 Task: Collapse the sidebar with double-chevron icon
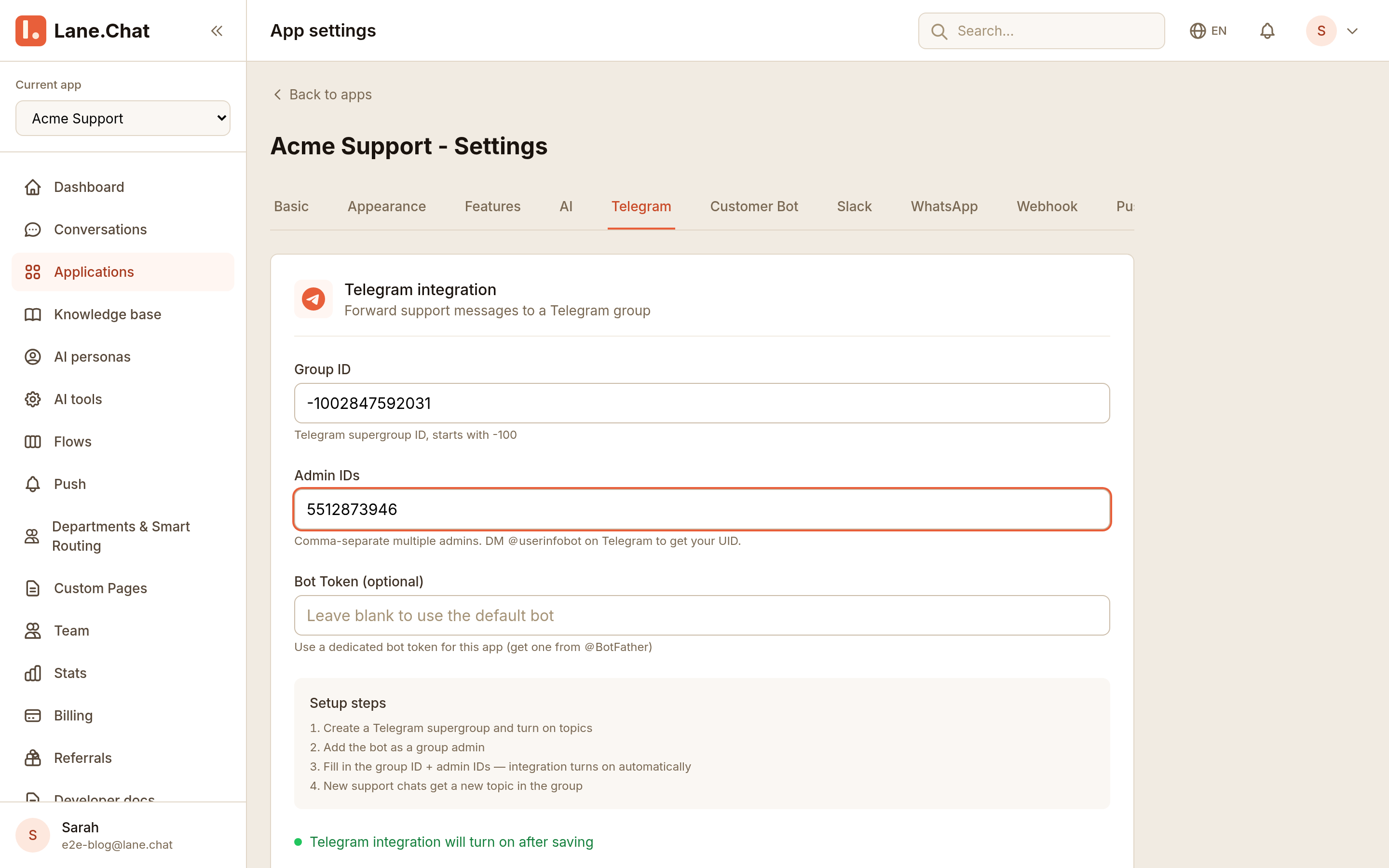coord(217,31)
